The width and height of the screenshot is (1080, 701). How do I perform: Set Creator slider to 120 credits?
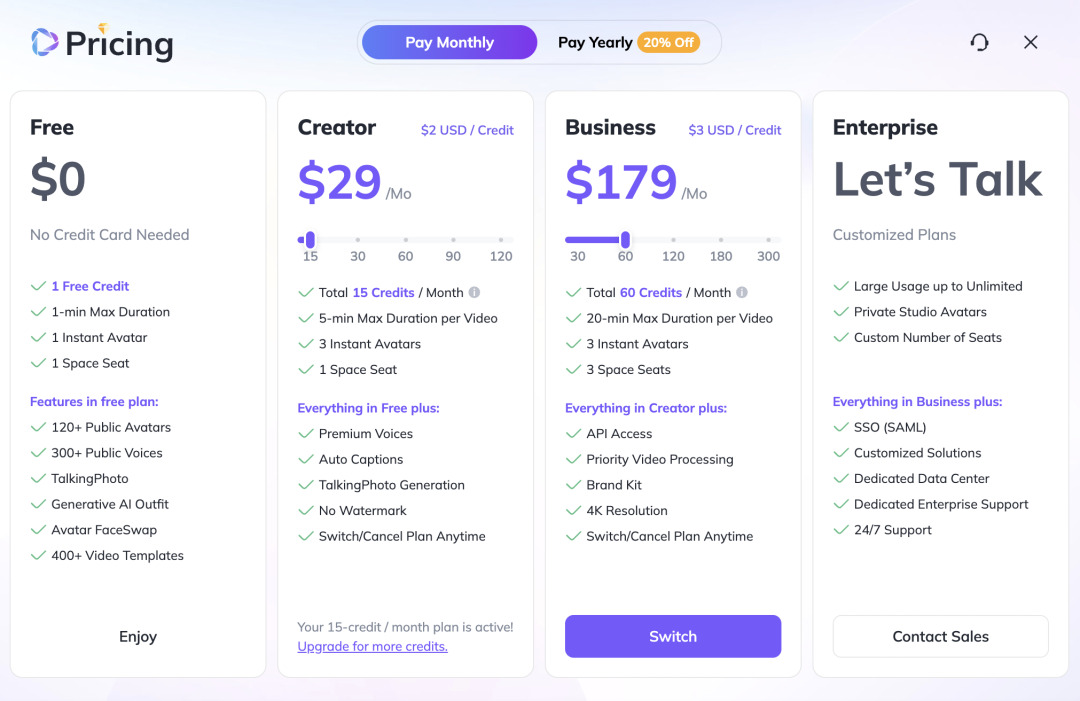(501, 240)
